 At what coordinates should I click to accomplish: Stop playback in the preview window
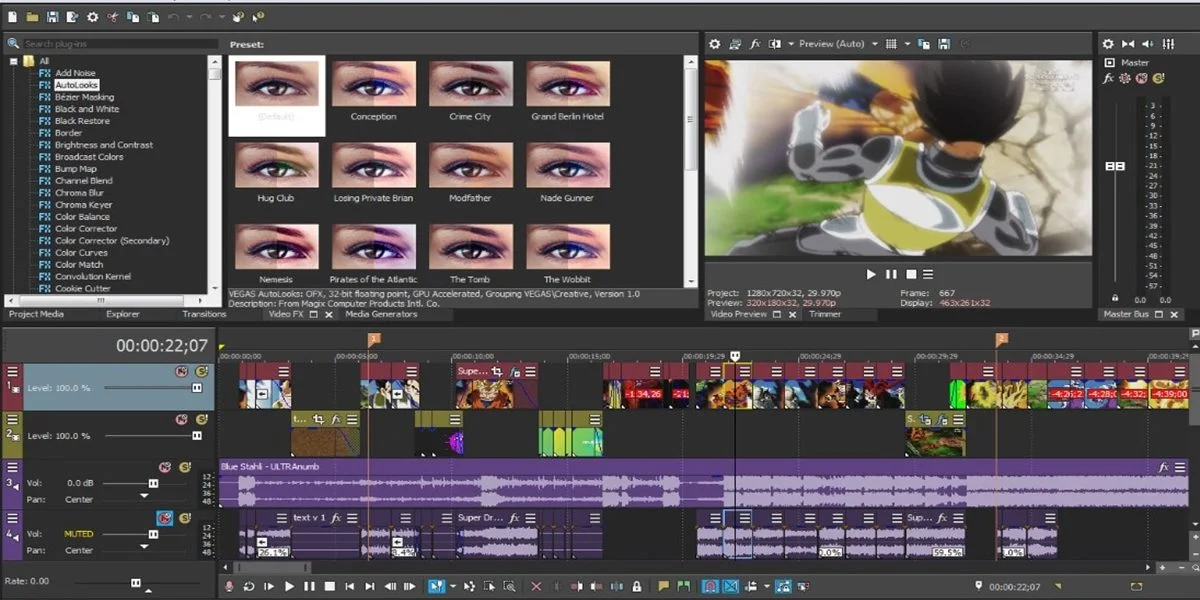point(911,274)
